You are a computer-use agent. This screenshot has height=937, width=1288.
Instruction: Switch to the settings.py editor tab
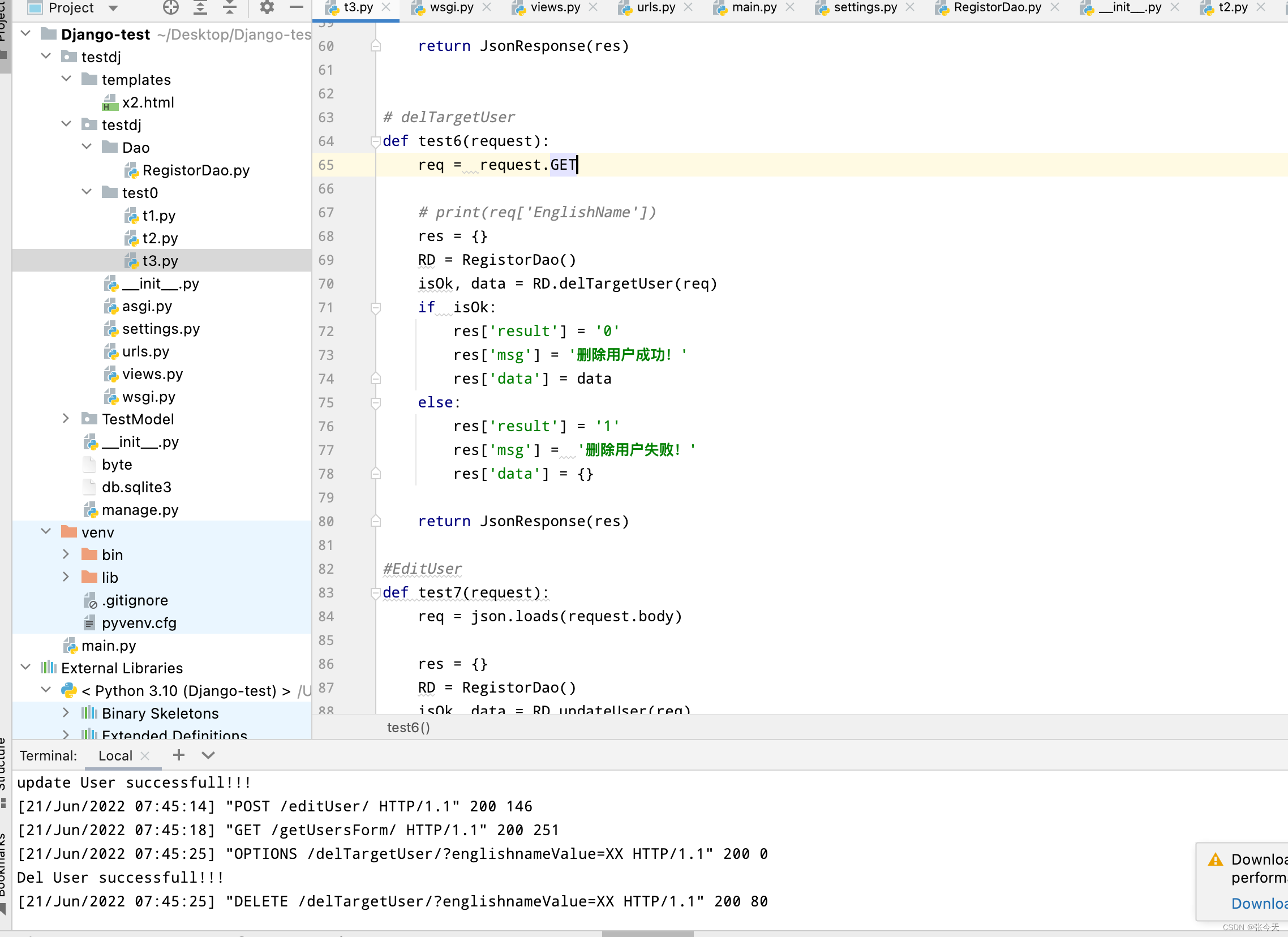click(x=865, y=7)
